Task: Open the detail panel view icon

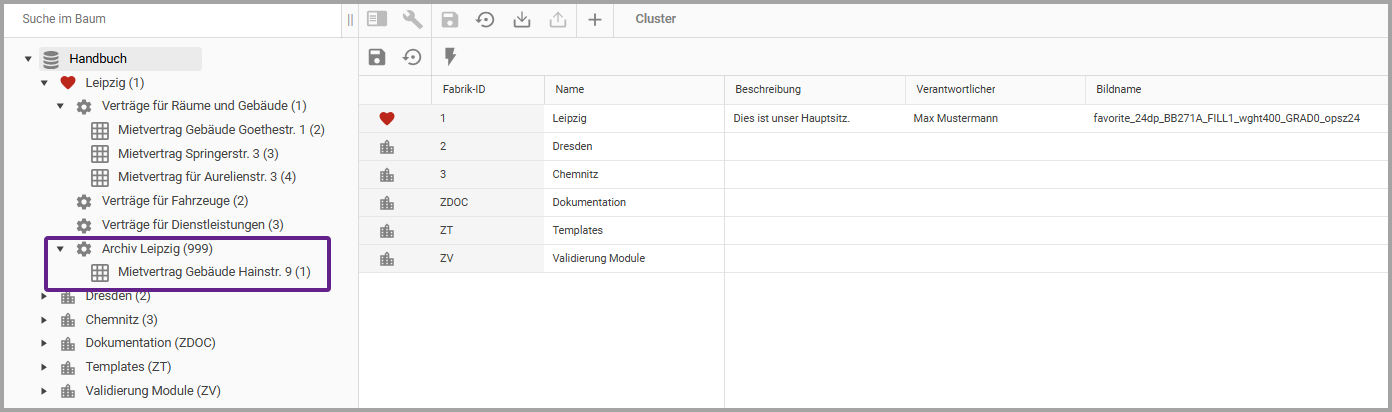Action: pos(377,19)
